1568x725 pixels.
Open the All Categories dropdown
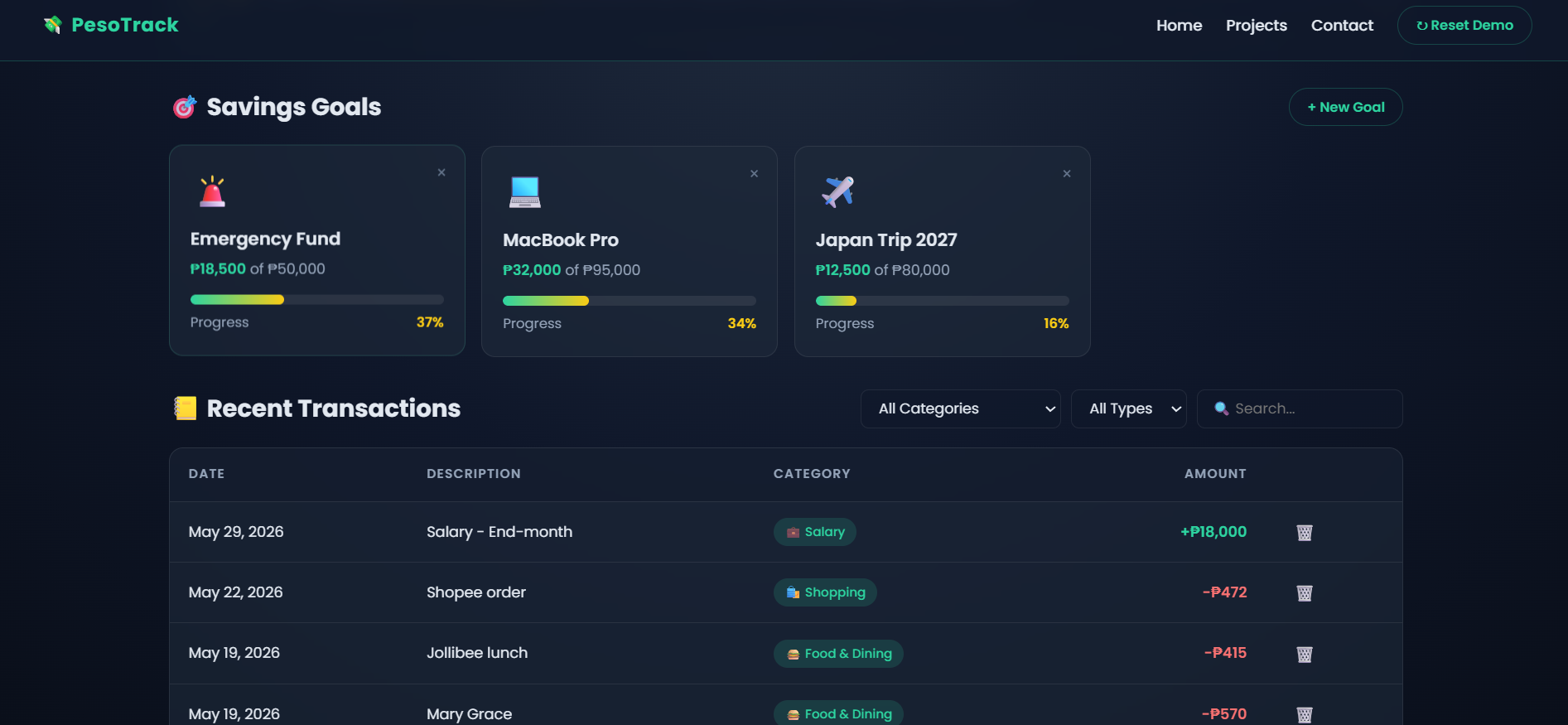pos(961,408)
